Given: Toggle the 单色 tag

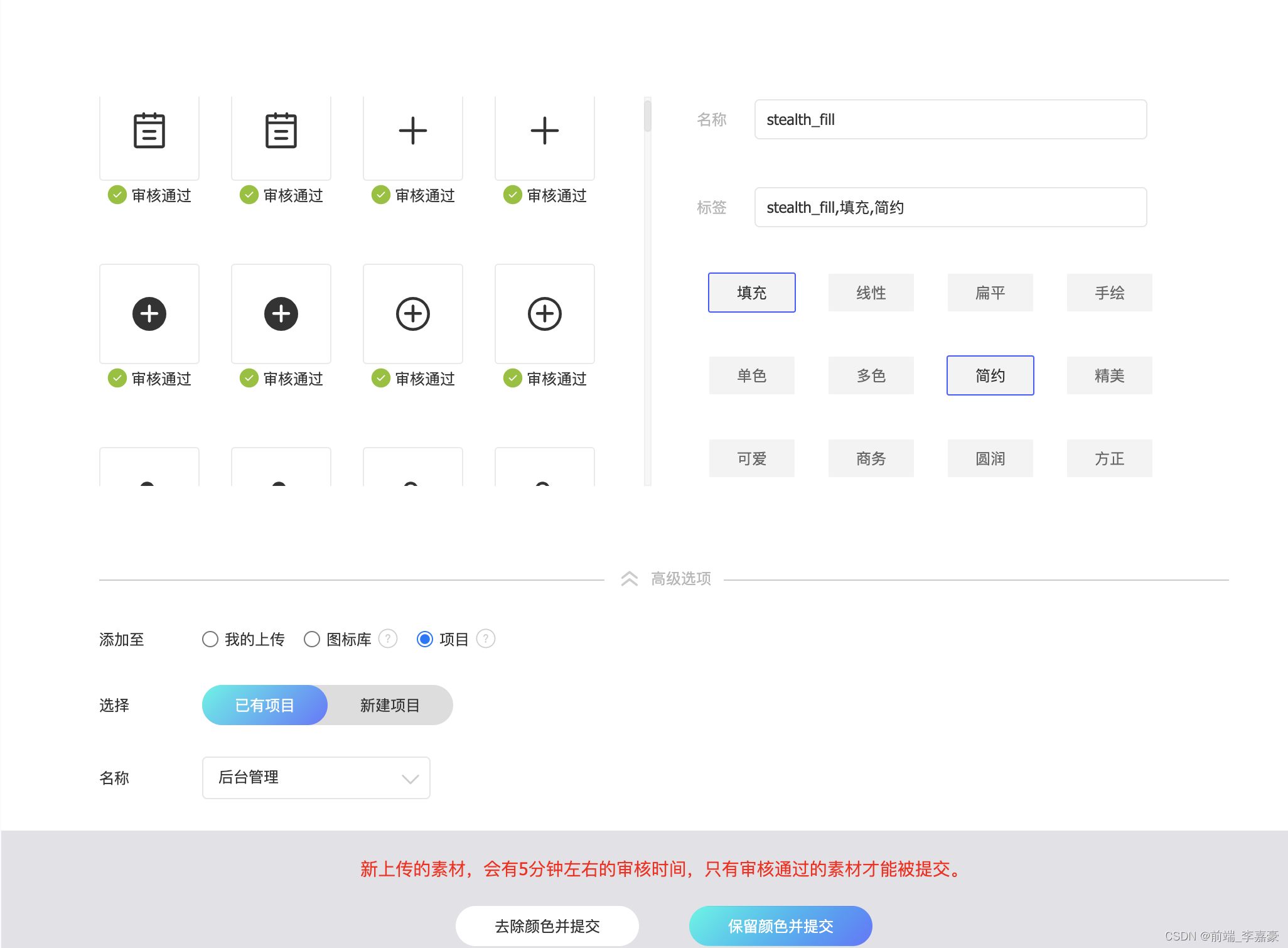Looking at the screenshot, I should (752, 375).
